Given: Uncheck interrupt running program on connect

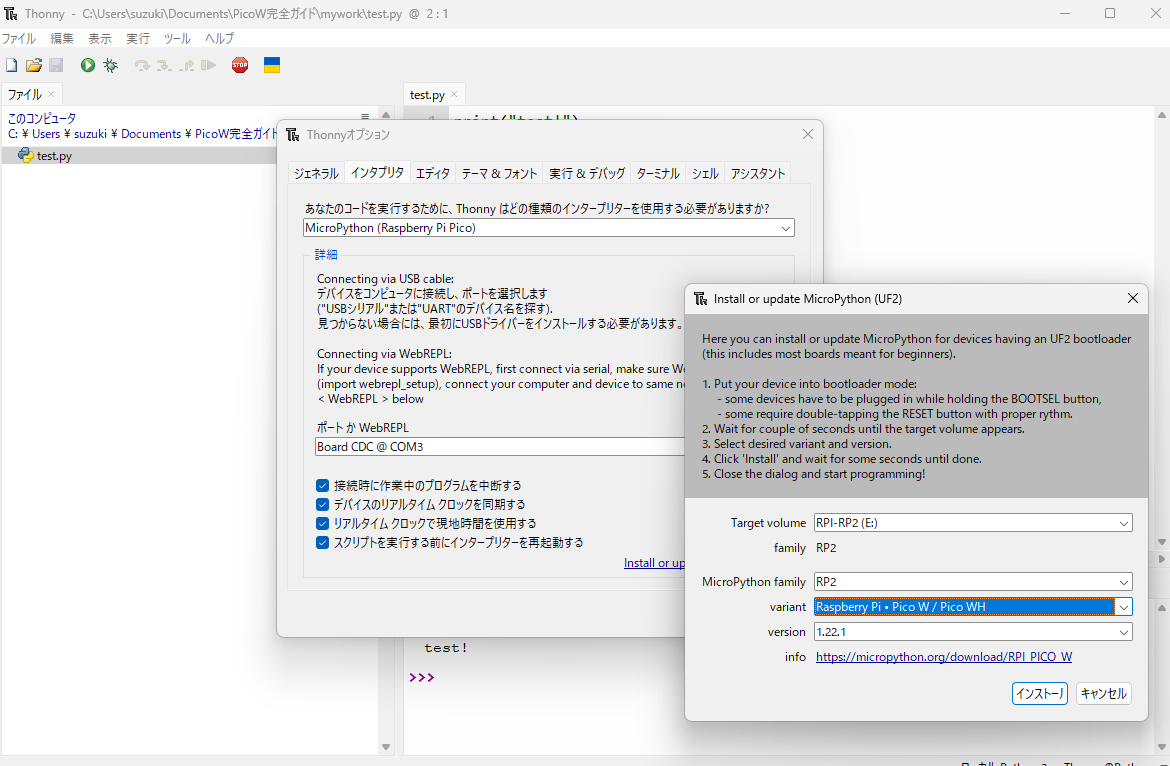Looking at the screenshot, I should (323, 486).
